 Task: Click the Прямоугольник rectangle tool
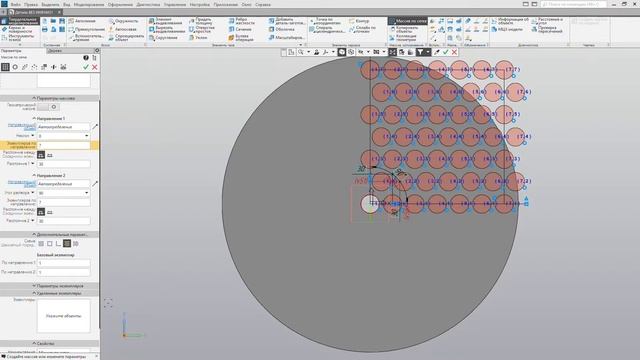coord(87,29)
